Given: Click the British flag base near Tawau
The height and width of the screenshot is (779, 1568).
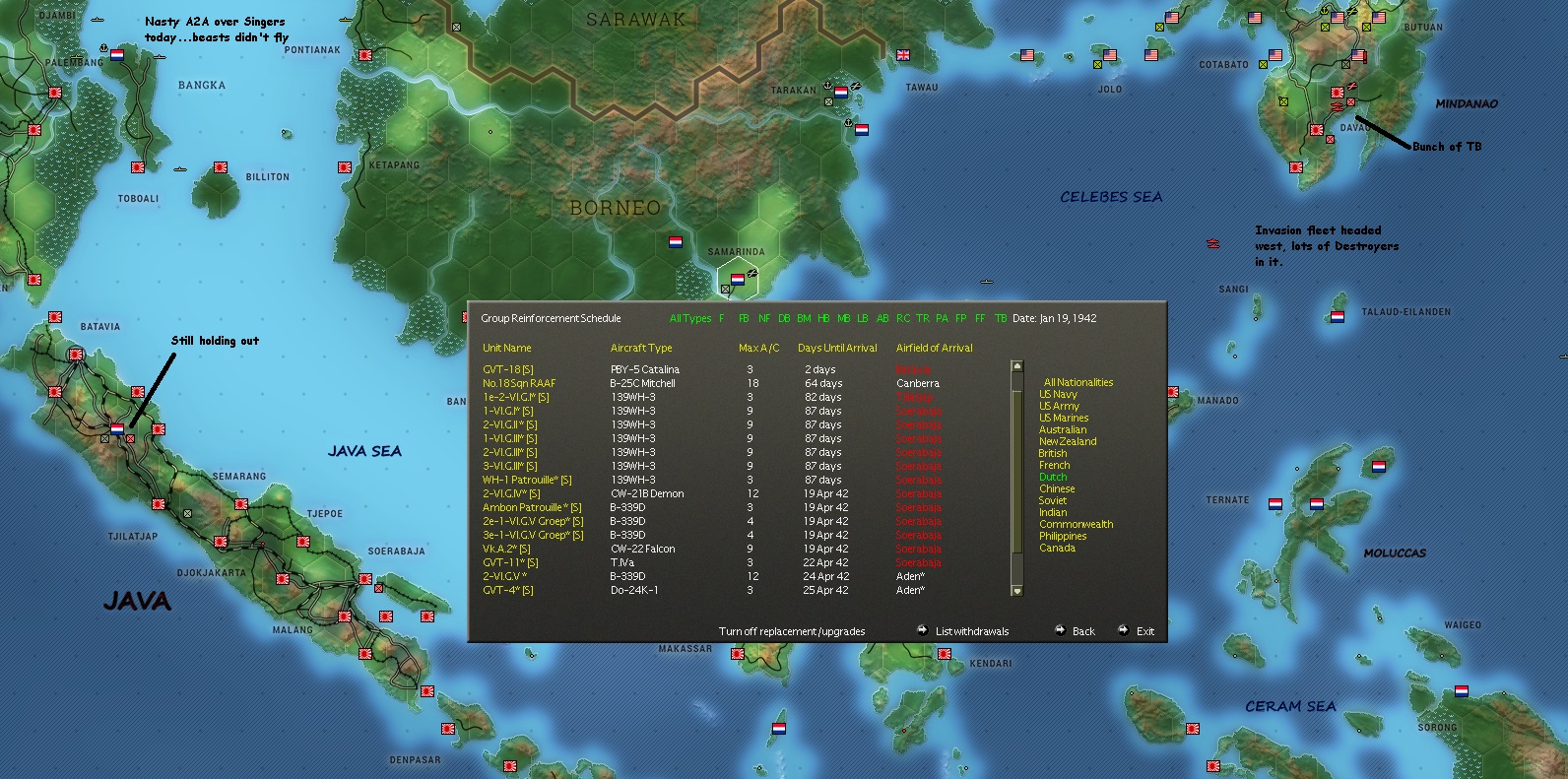Looking at the screenshot, I should click(903, 55).
